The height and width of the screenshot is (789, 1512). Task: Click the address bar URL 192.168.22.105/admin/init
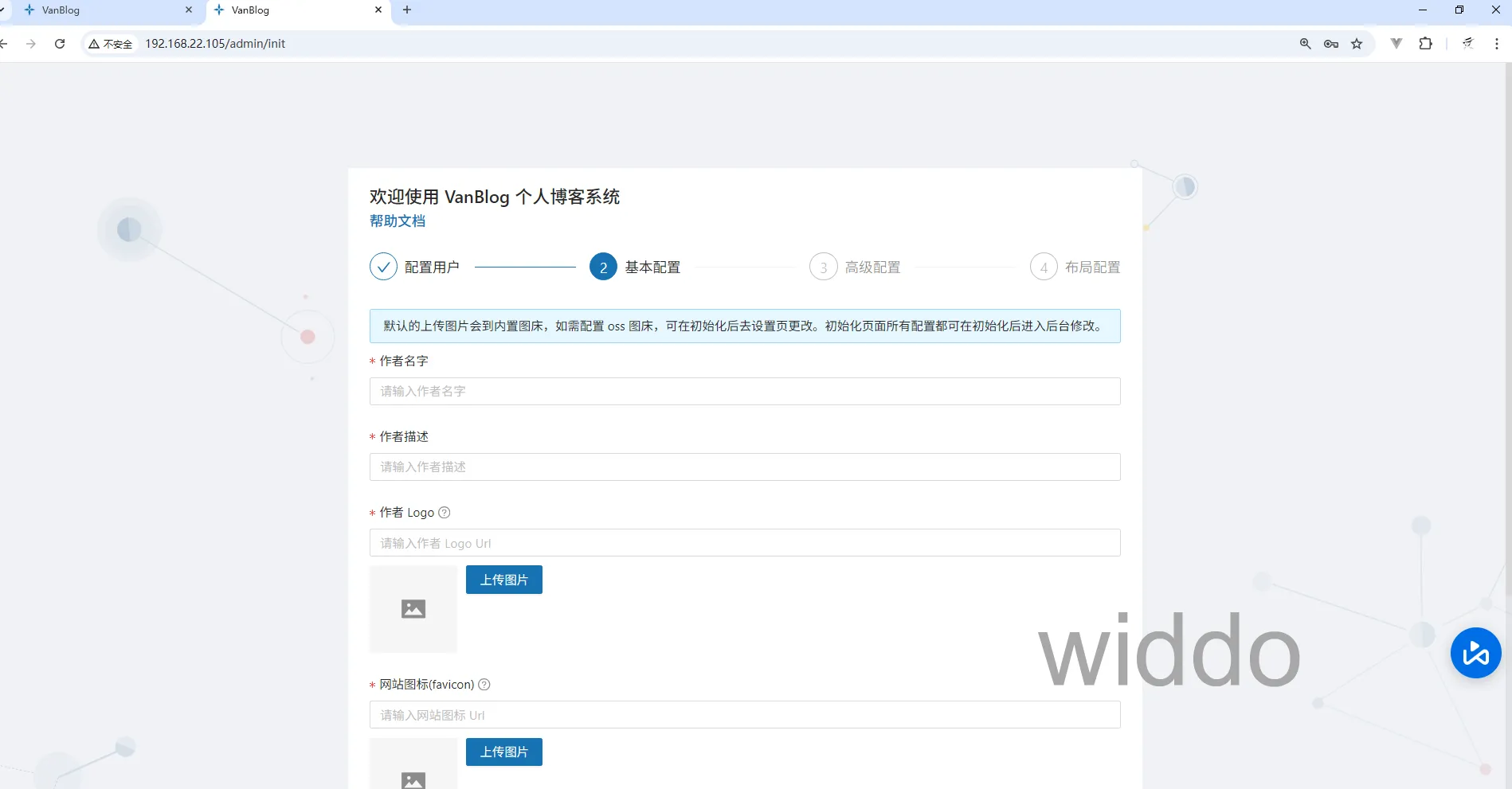[215, 44]
